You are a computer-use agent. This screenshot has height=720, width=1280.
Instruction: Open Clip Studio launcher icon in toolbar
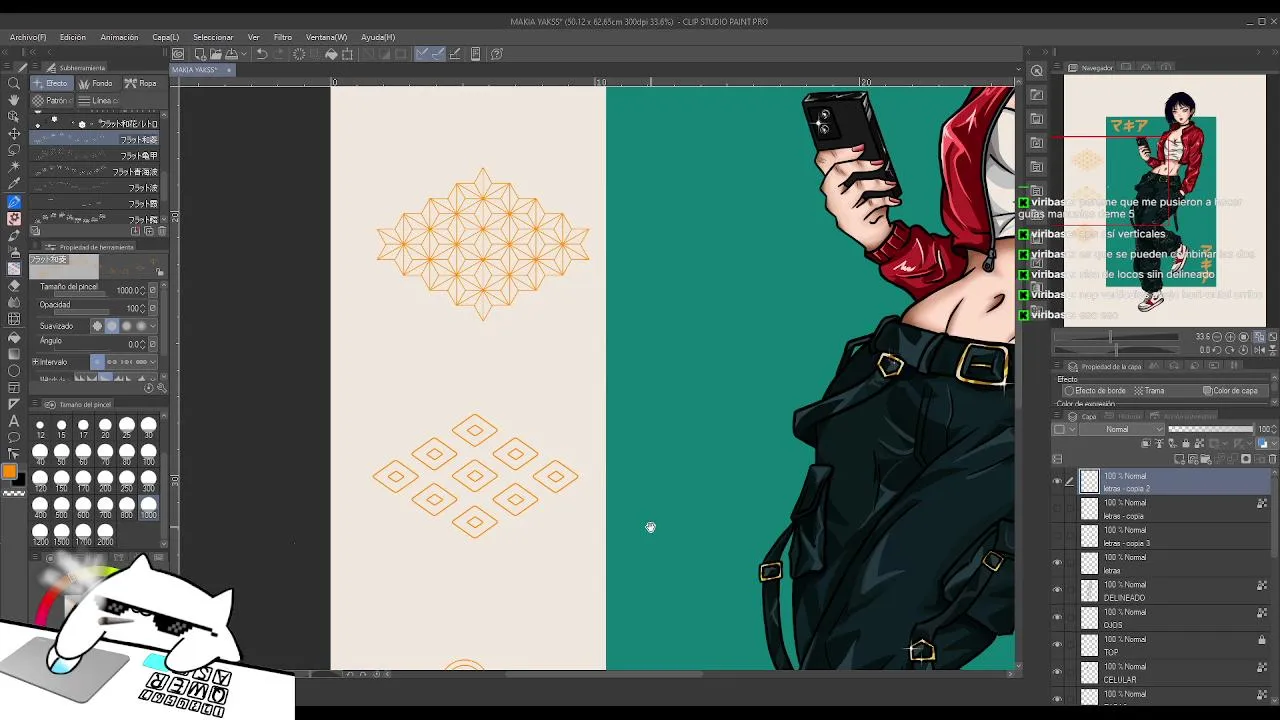point(178,54)
